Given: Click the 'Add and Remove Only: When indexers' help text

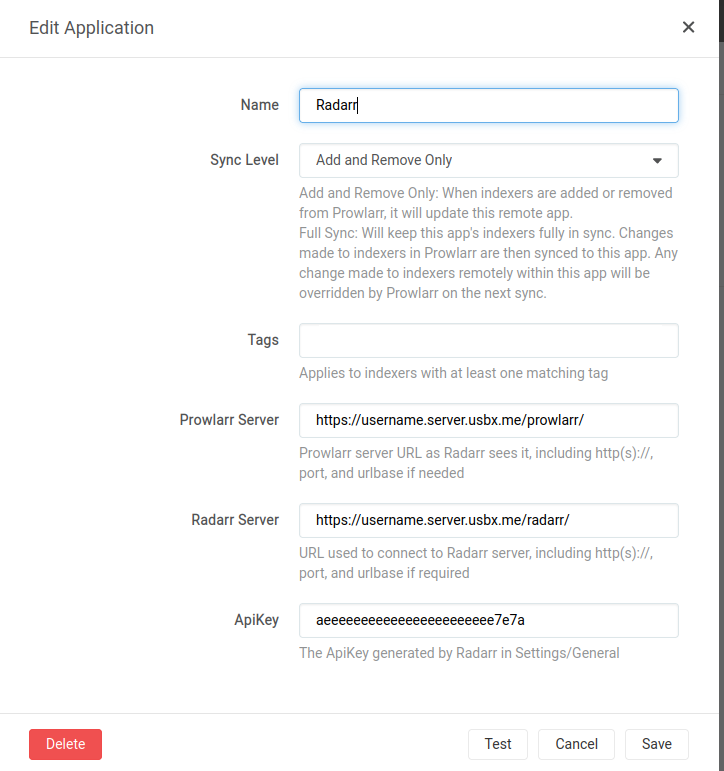Looking at the screenshot, I should pos(486,203).
